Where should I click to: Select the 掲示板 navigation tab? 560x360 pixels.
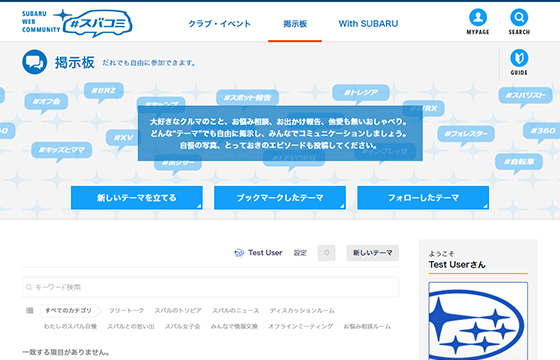295,24
